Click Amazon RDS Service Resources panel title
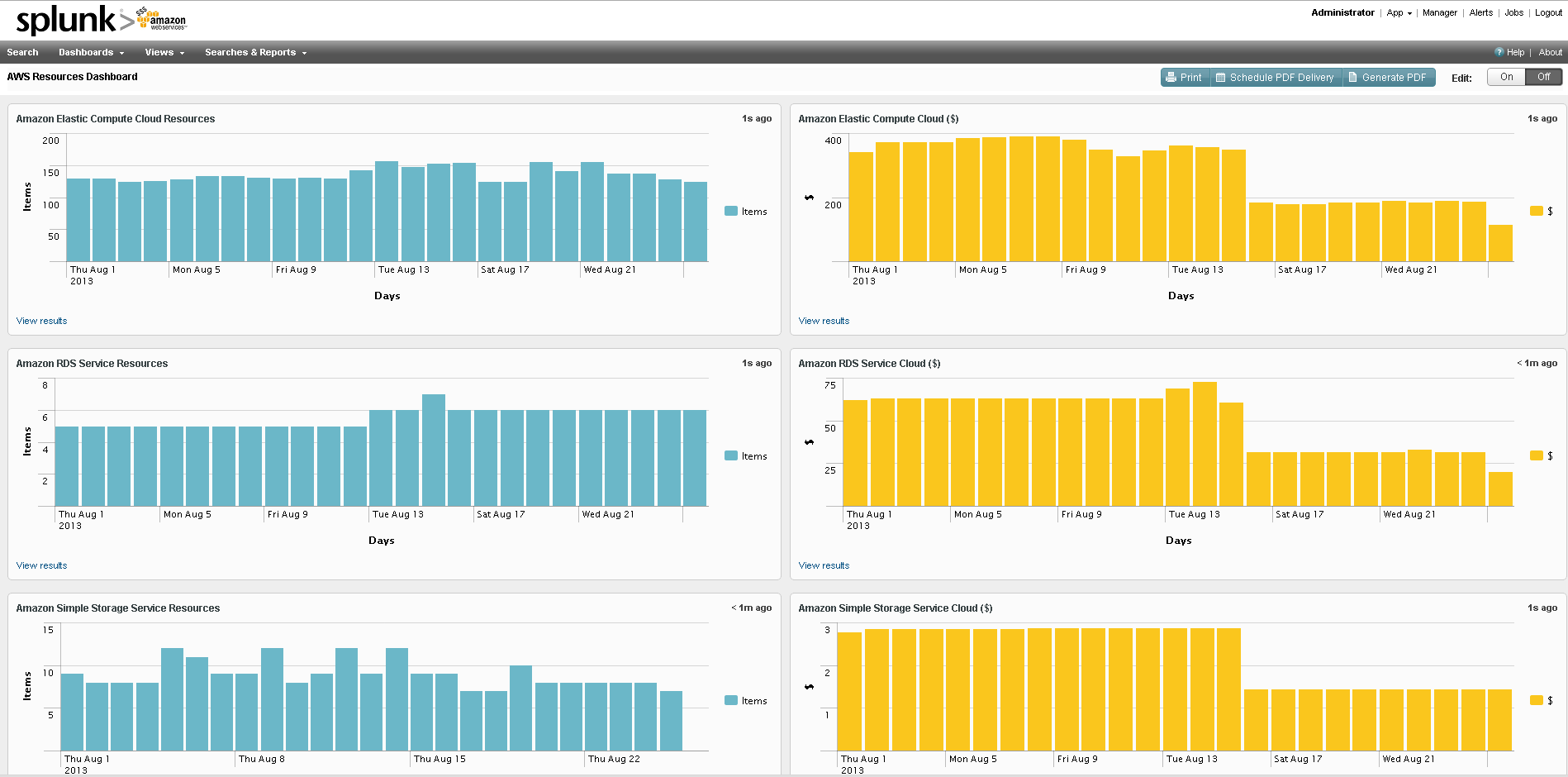The height and width of the screenshot is (777, 1568). coord(92,364)
